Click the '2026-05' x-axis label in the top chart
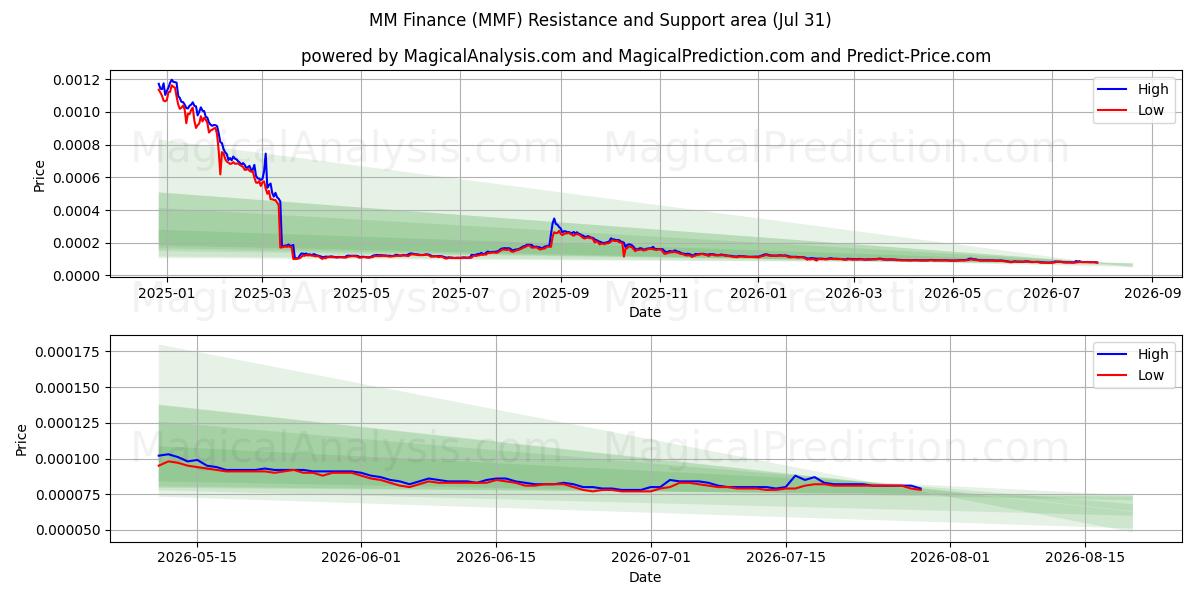Screen dimensions: 1200x600 pos(951,294)
